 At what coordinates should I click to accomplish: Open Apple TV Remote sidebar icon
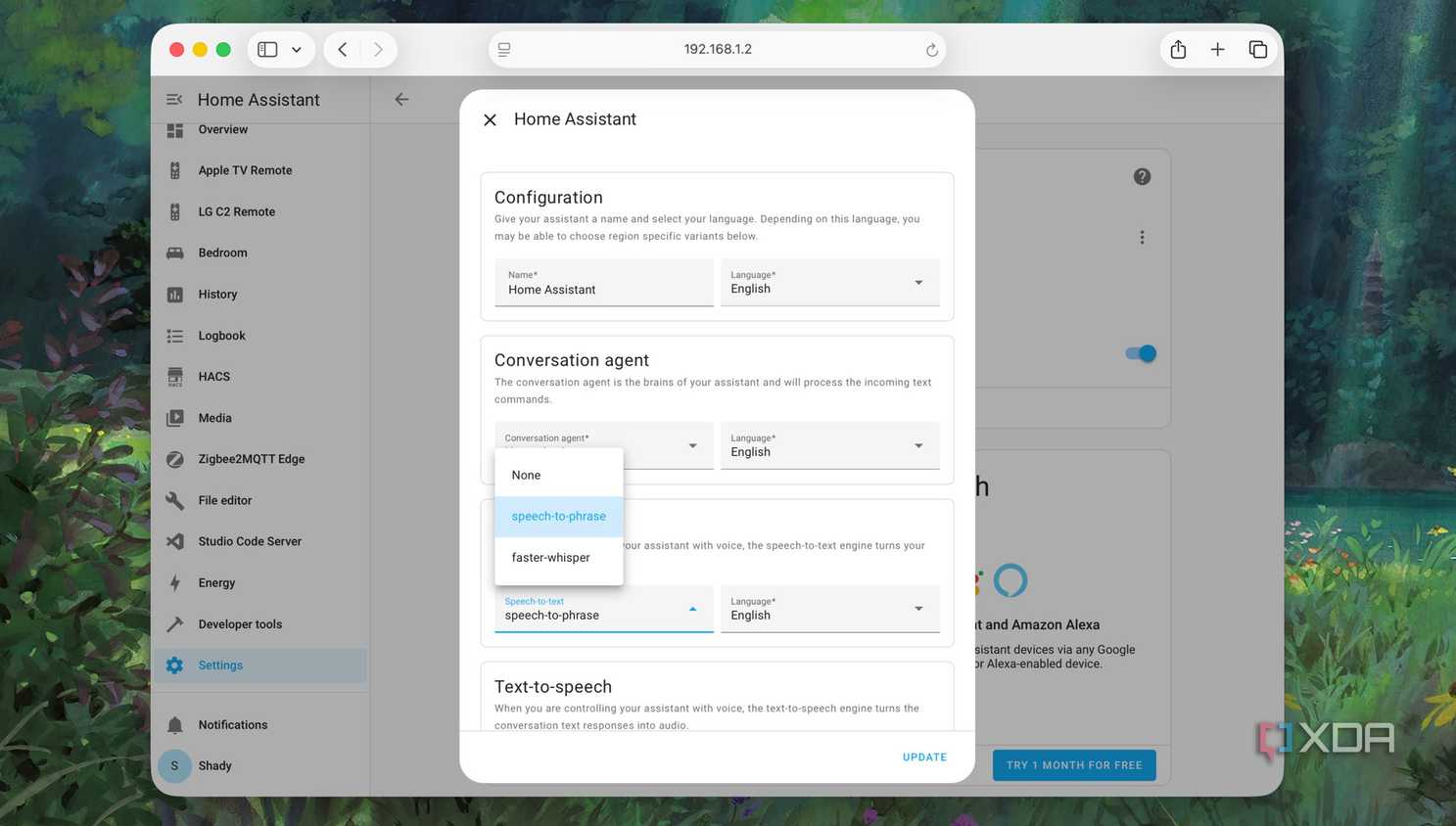tap(175, 170)
